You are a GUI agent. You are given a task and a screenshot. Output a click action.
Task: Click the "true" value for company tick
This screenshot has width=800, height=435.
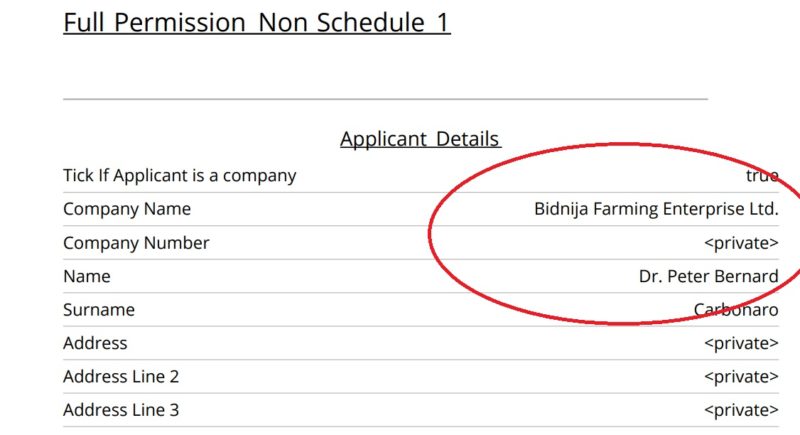(762, 175)
